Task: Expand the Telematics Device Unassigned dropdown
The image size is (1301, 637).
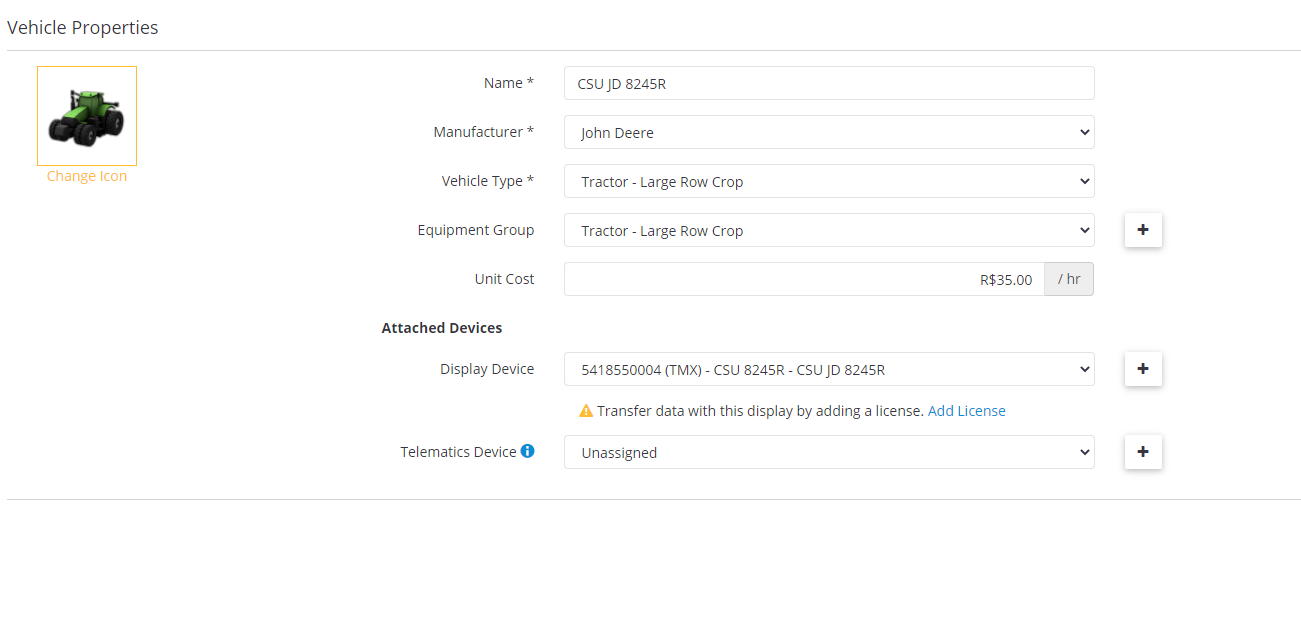Action: pyautogui.click(x=828, y=452)
